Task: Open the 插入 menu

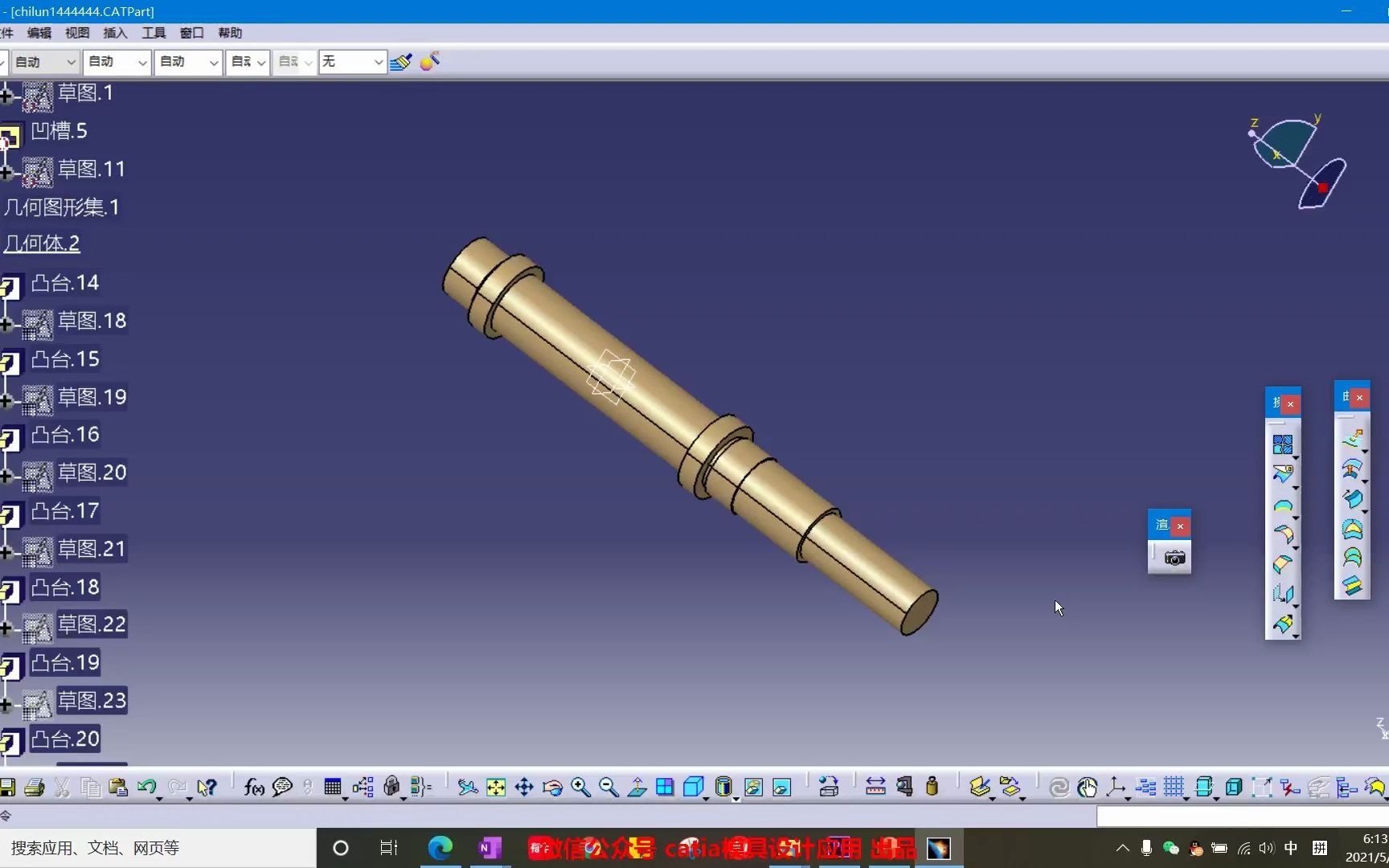Action: 116,33
